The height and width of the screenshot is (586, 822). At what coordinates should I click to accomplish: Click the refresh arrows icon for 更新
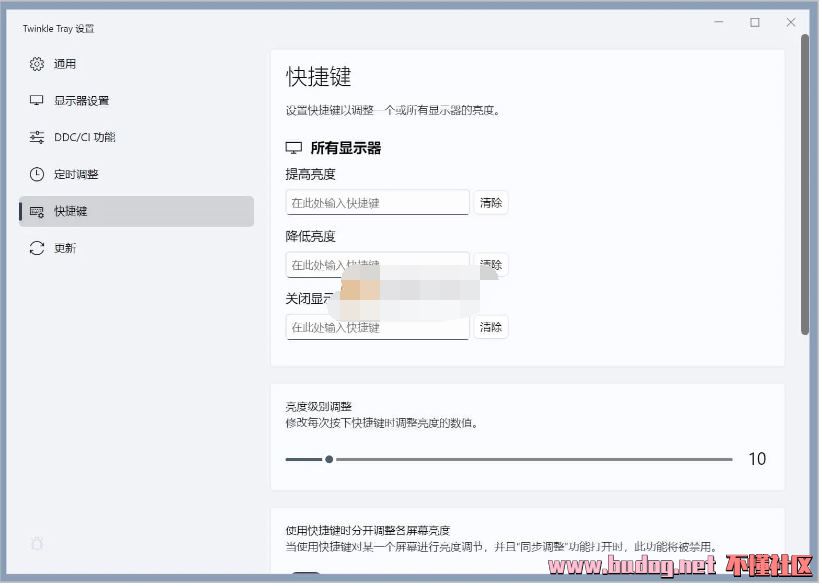[37, 248]
